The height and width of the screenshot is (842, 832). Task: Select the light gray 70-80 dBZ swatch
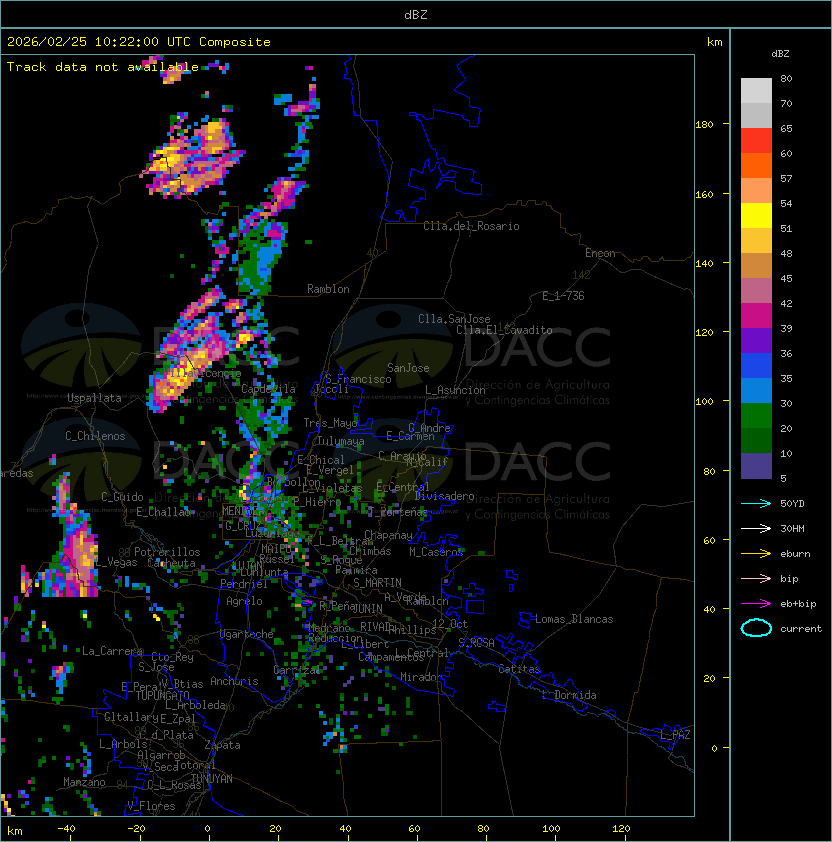[756, 91]
